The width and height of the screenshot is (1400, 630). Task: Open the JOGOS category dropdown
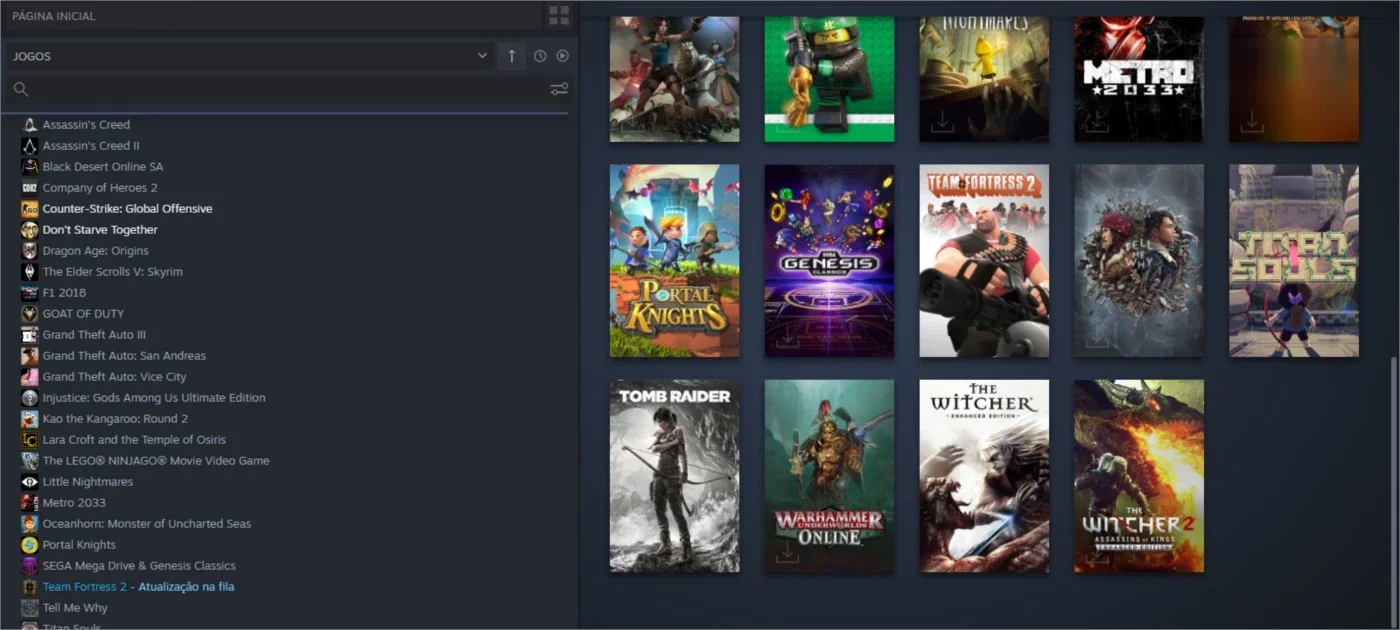[x=250, y=56]
